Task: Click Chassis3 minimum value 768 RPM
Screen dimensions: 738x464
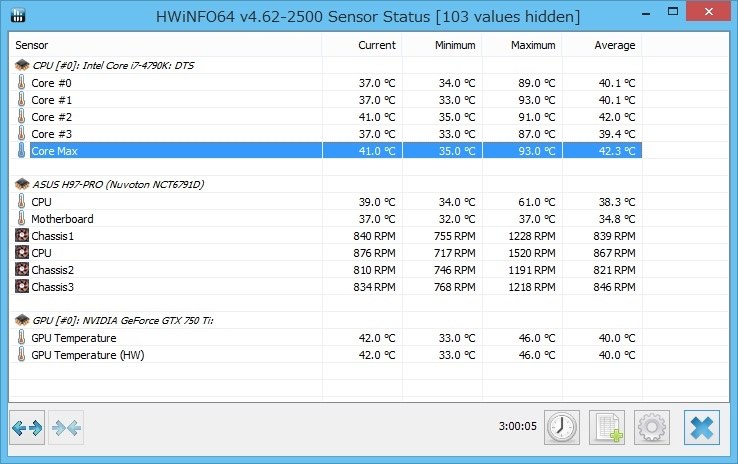Action: (454, 287)
